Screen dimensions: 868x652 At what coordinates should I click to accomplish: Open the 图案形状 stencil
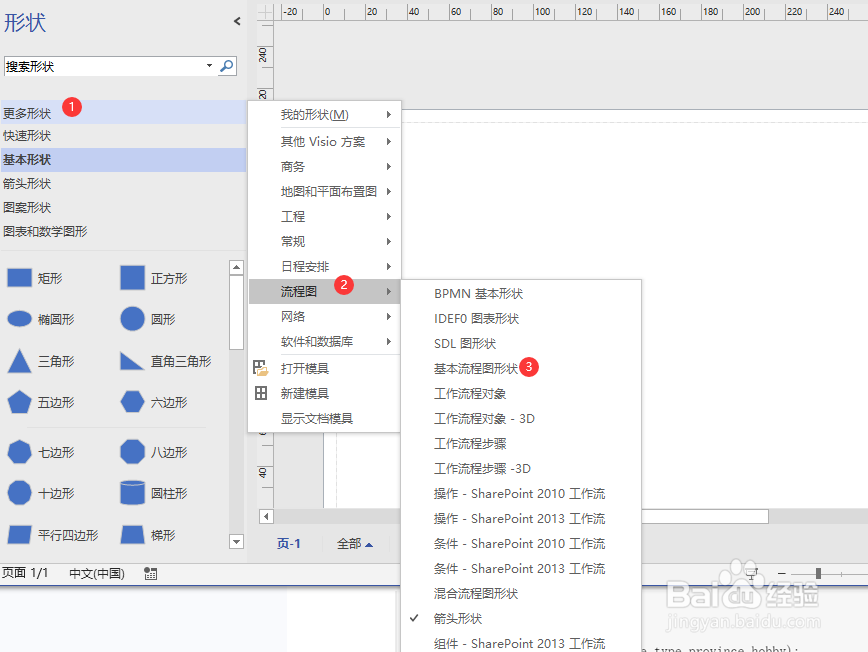123,208
